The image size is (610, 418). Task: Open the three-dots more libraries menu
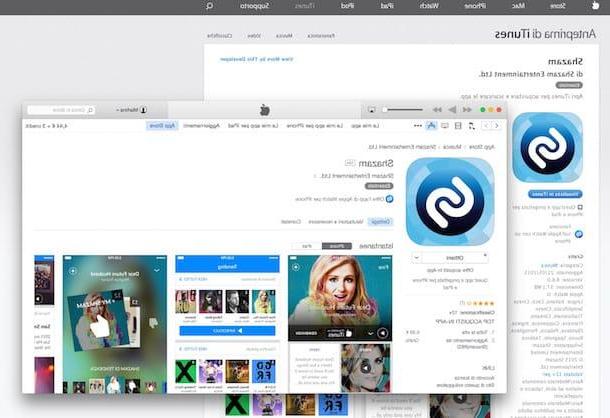(418, 126)
